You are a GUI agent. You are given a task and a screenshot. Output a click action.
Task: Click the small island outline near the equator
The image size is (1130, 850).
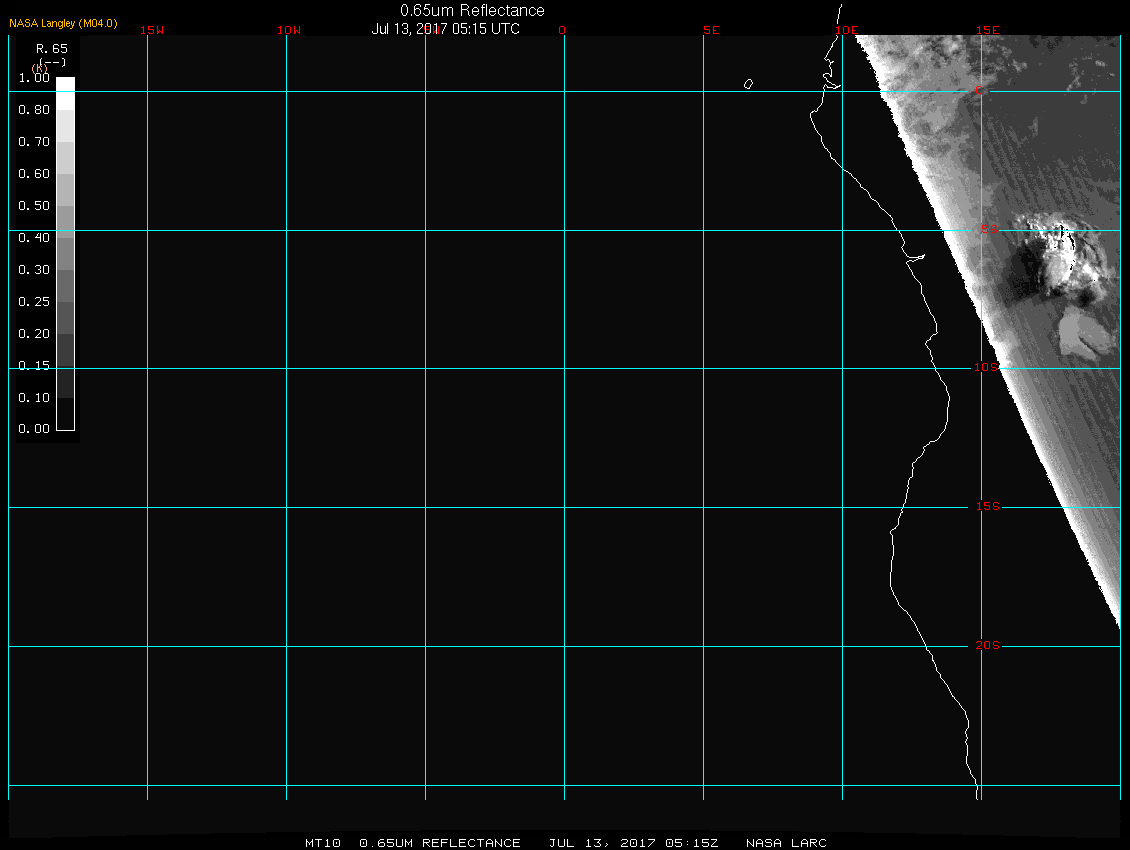748,84
